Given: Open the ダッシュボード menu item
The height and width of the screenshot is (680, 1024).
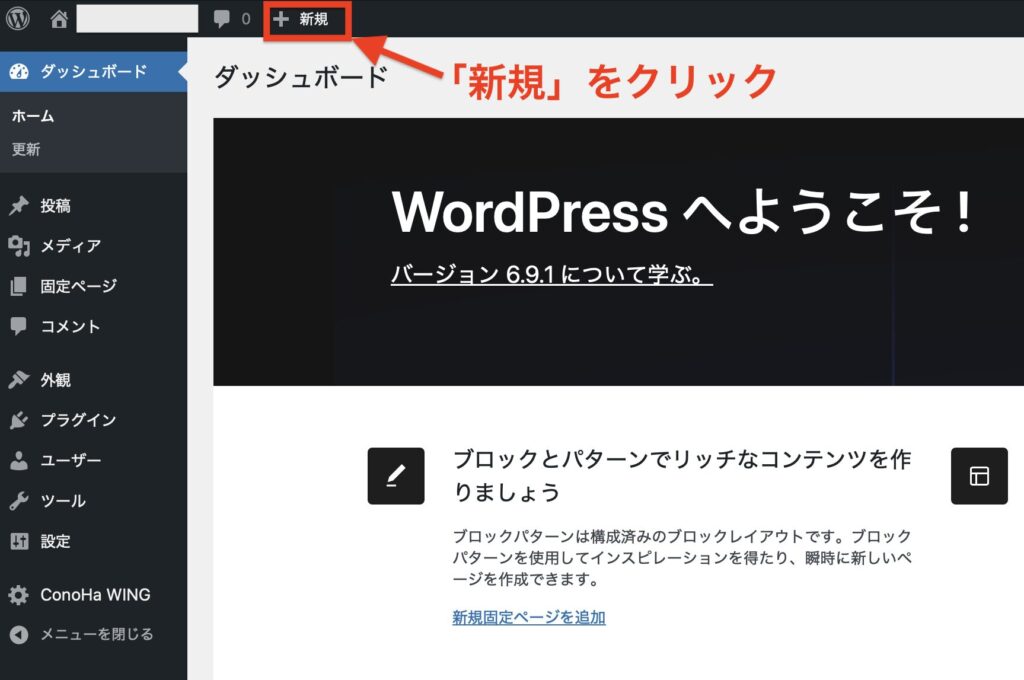Looking at the screenshot, I should pos(93,71).
